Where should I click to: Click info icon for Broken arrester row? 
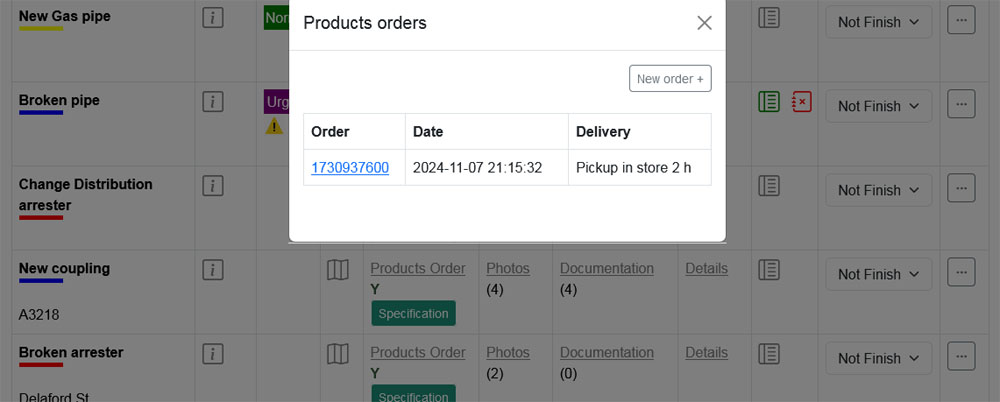(212, 354)
